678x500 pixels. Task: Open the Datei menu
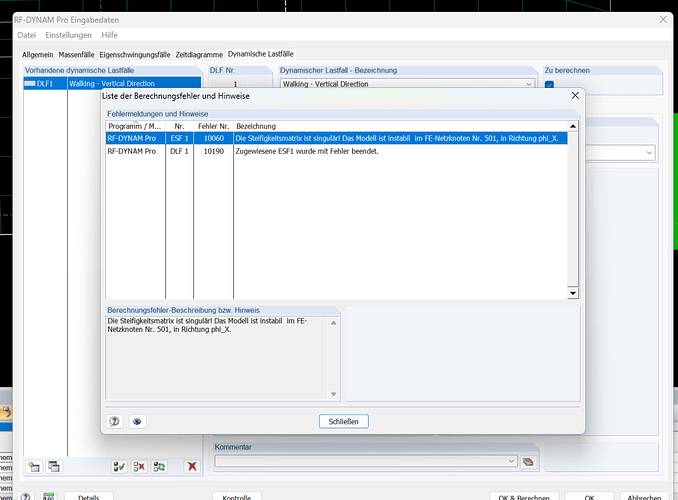27,35
